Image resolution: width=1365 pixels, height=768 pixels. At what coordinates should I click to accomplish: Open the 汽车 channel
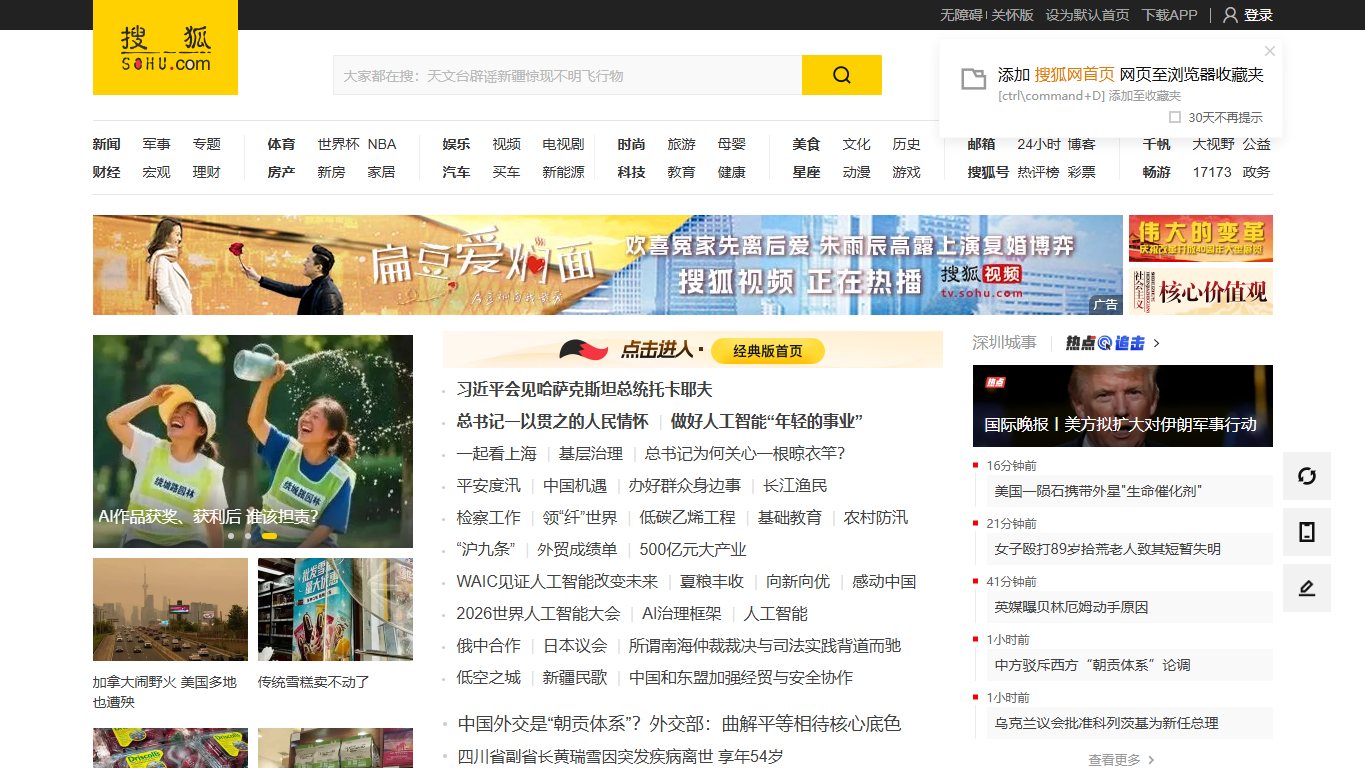click(456, 172)
